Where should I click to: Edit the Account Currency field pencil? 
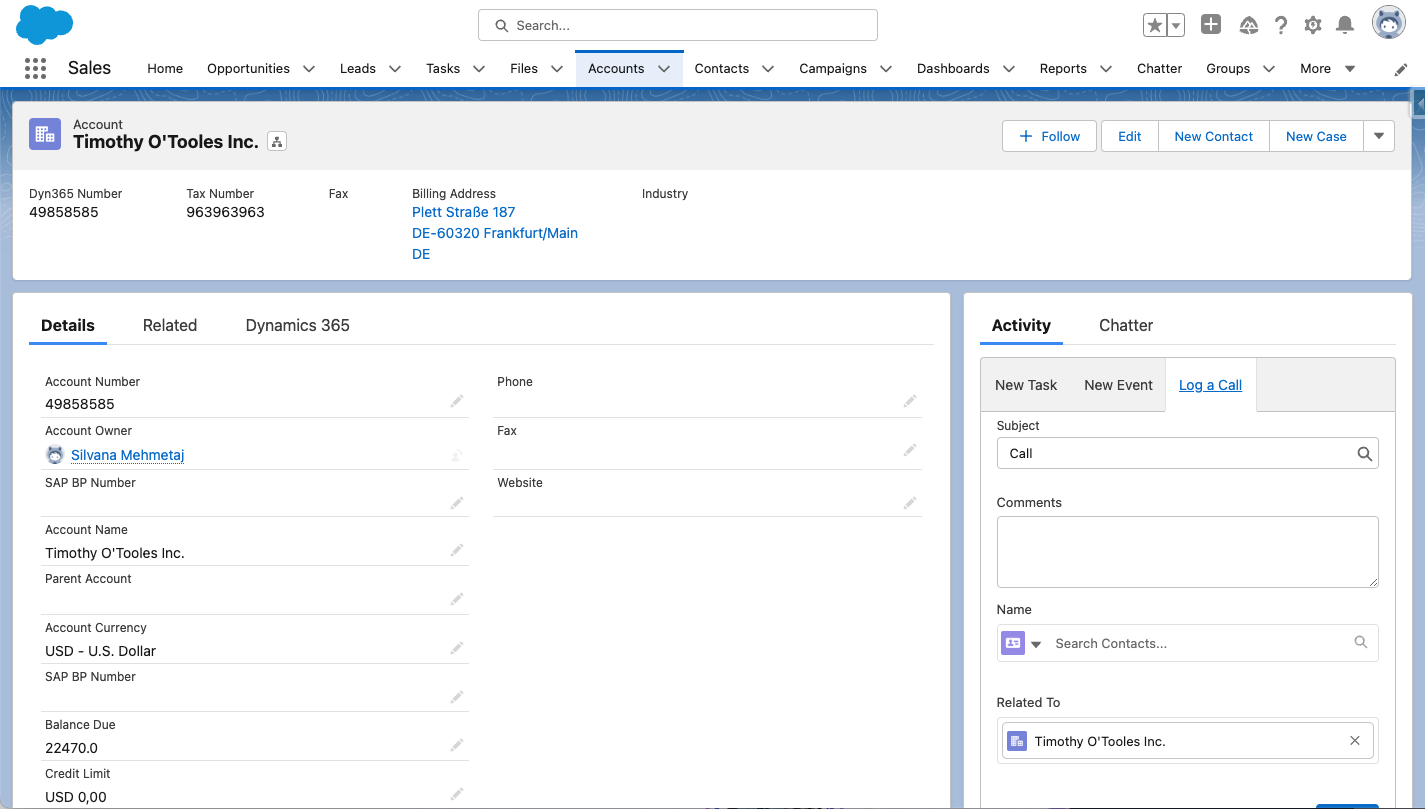point(457,648)
